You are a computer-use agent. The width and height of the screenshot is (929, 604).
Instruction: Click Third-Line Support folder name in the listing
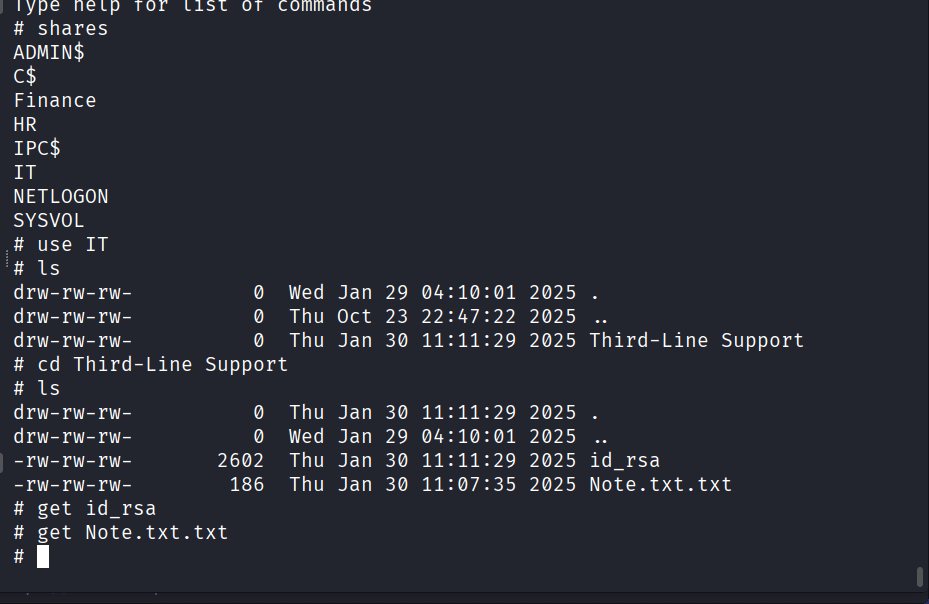(x=696, y=341)
